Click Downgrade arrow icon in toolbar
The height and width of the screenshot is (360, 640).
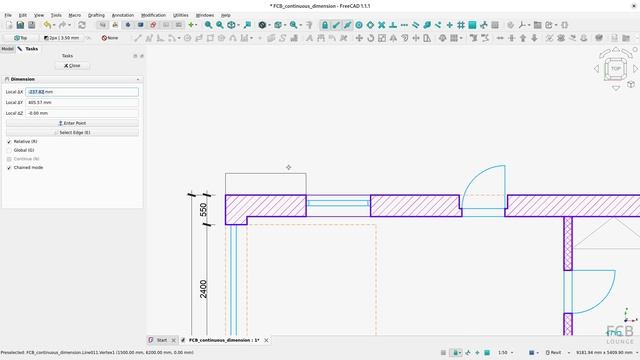pyautogui.click(x=534, y=38)
